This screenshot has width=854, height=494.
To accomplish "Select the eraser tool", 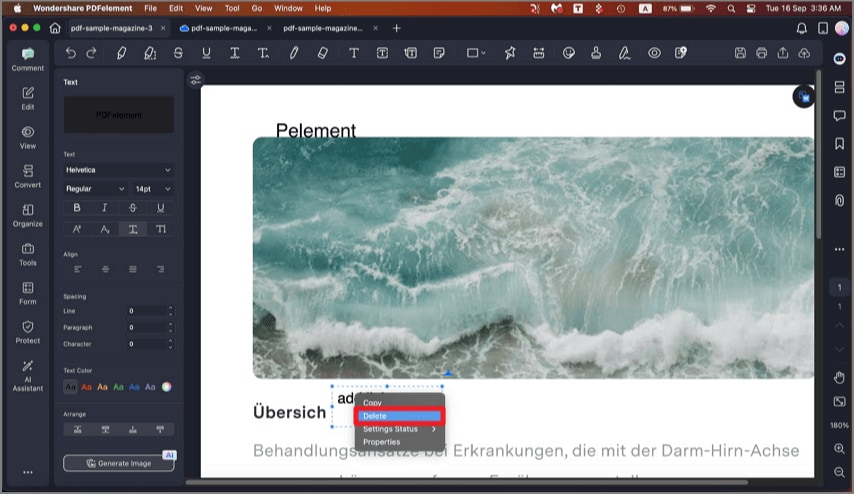I will pos(322,53).
